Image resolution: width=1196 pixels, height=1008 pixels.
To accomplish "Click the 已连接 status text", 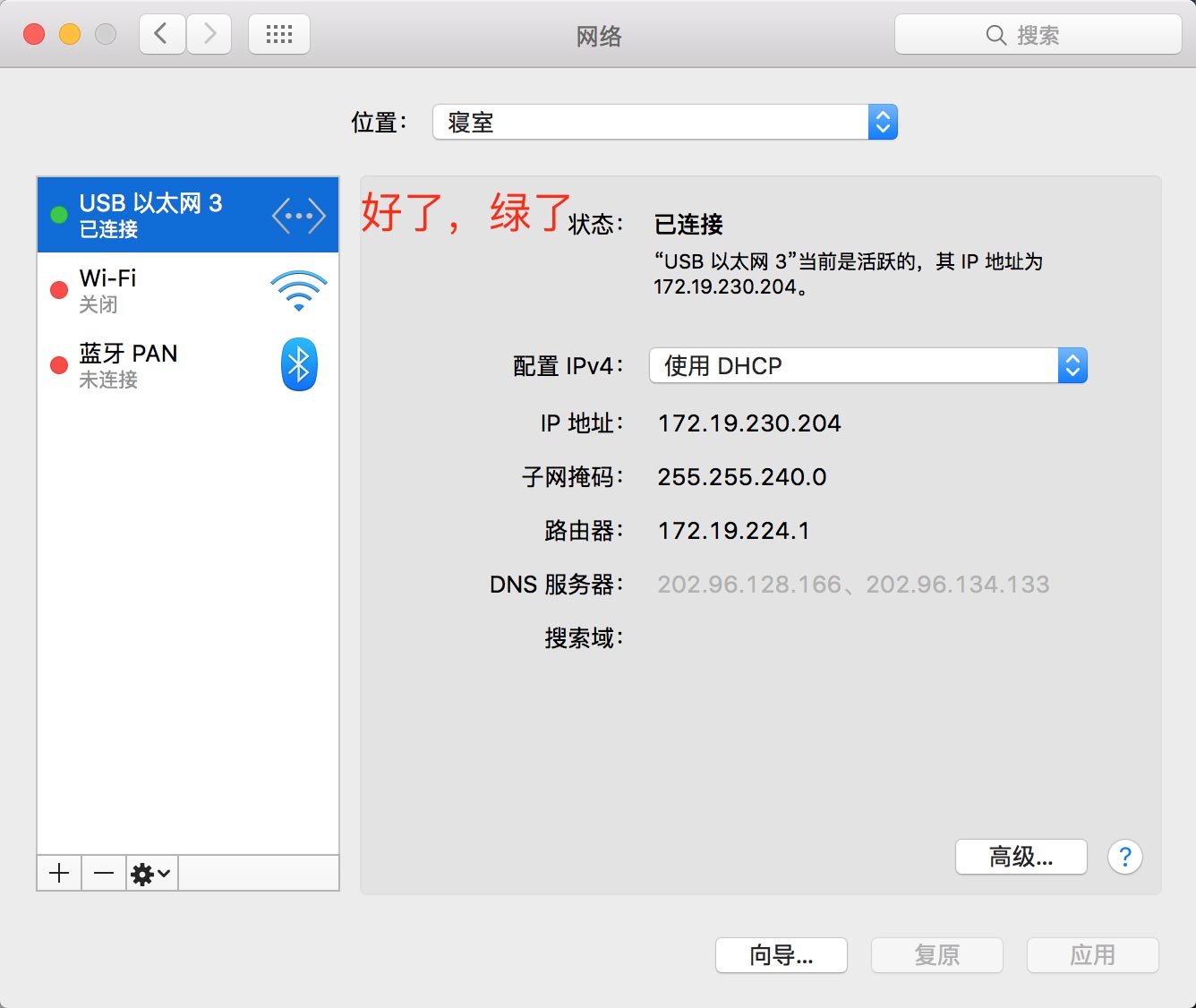I will 688,224.
